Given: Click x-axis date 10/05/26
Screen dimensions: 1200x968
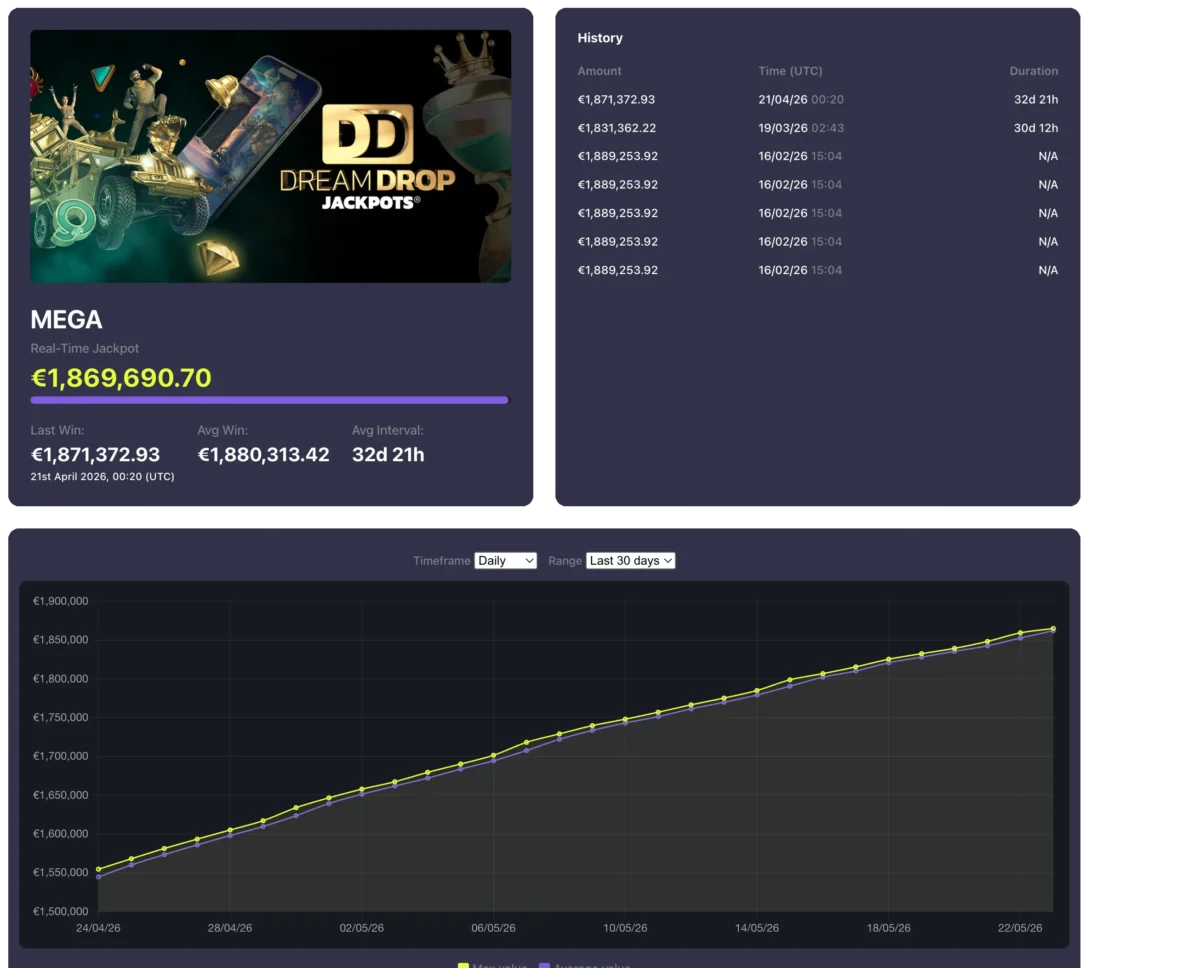Looking at the screenshot, I should [625, 928].
